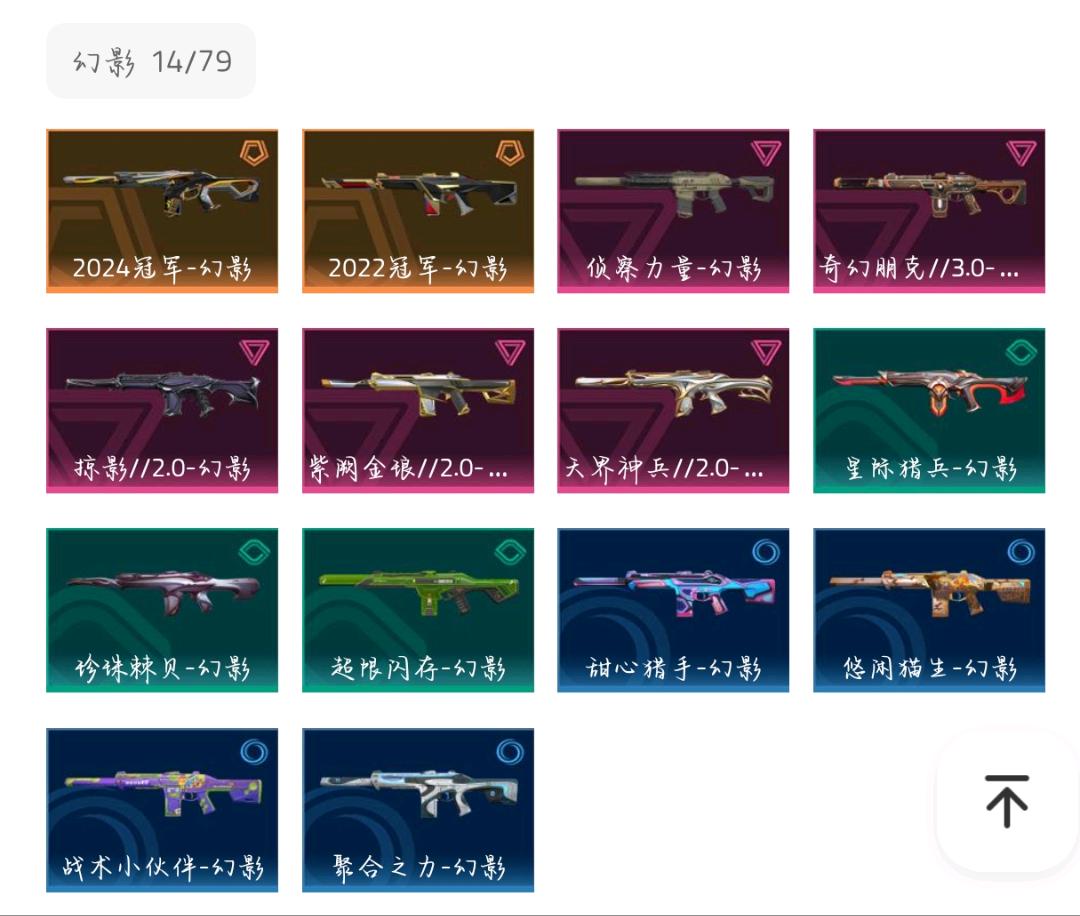Click the 2022冠军-幻影 label text
The image size is (1080, 916).
[x=418, y=268]
